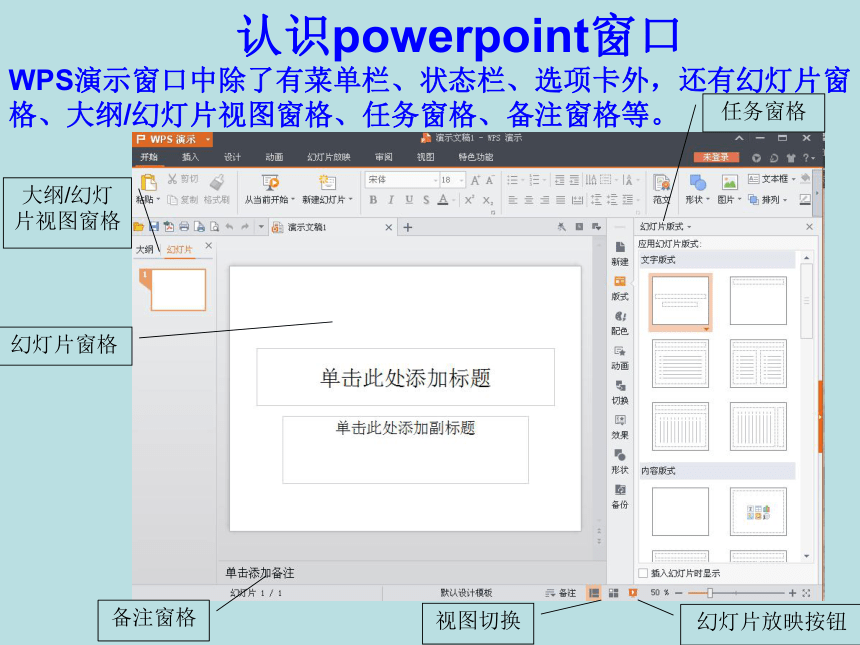Toggle text Shadow (S) formatting

pos(426,200)
